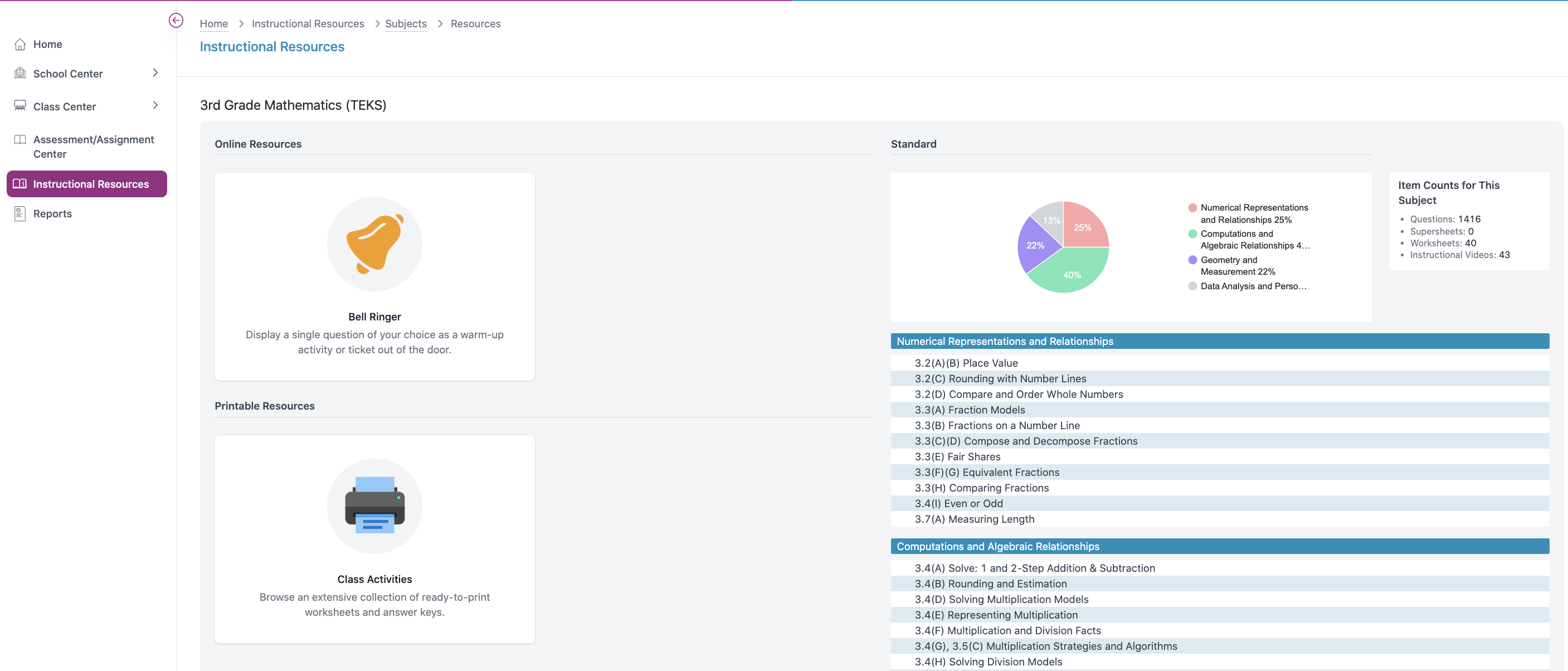
Task: Select 3.4(D) Solving Multiplication Models
Action: click(x=1219, y=599)
